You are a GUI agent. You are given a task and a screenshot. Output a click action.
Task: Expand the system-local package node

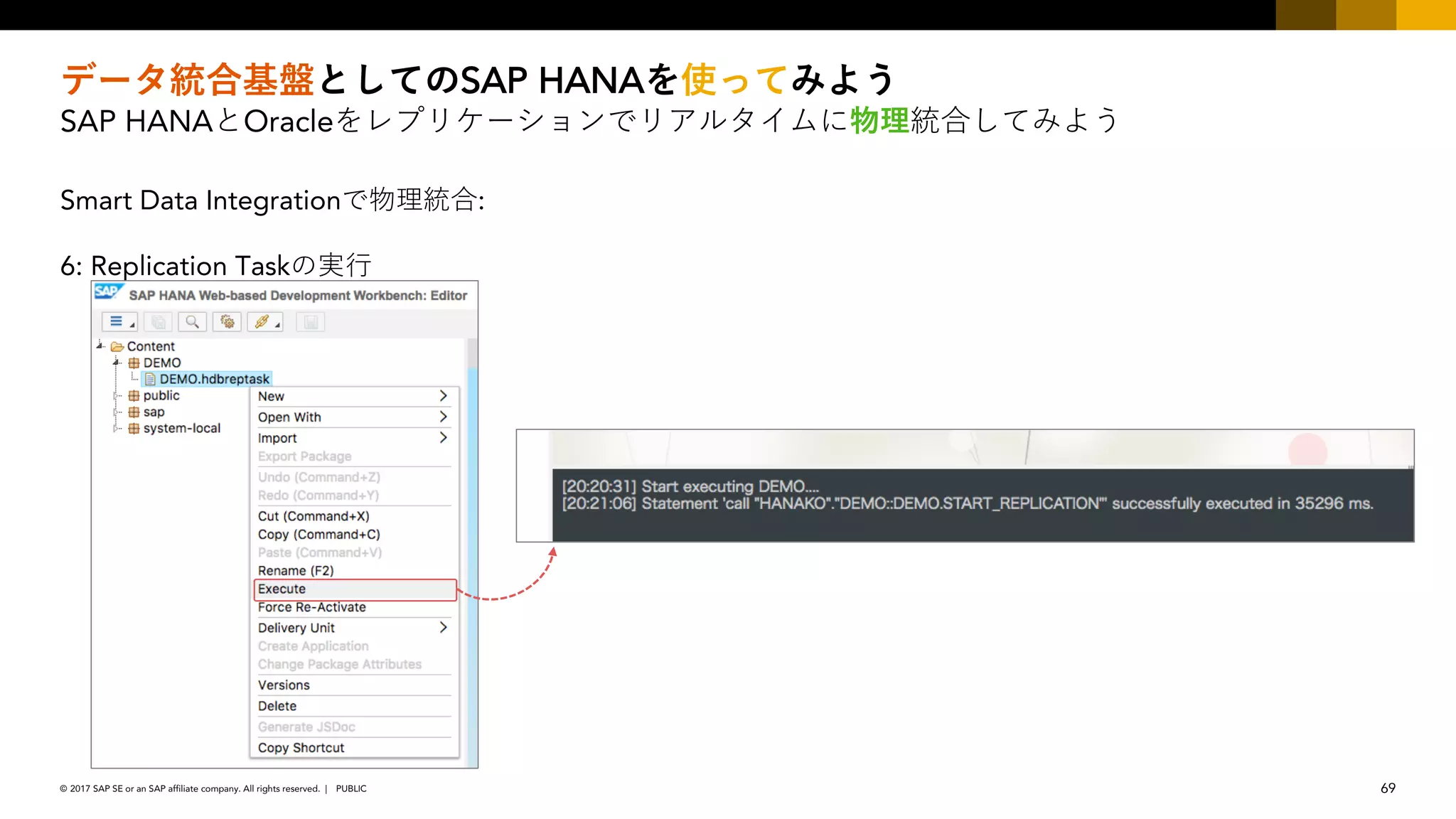click(117, 428)
